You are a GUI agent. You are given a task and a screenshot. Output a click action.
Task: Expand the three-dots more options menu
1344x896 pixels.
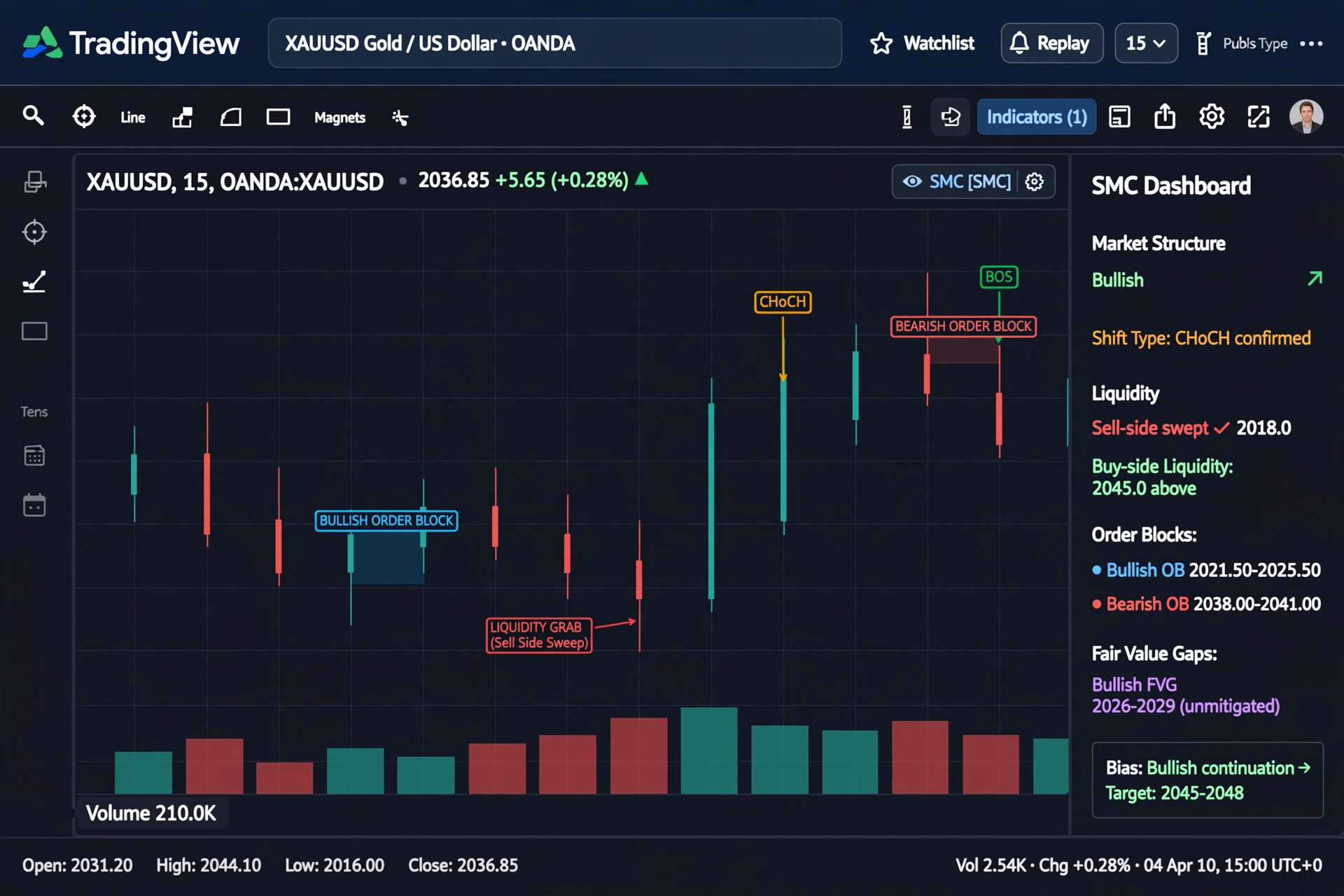(x=1311, y=43)
